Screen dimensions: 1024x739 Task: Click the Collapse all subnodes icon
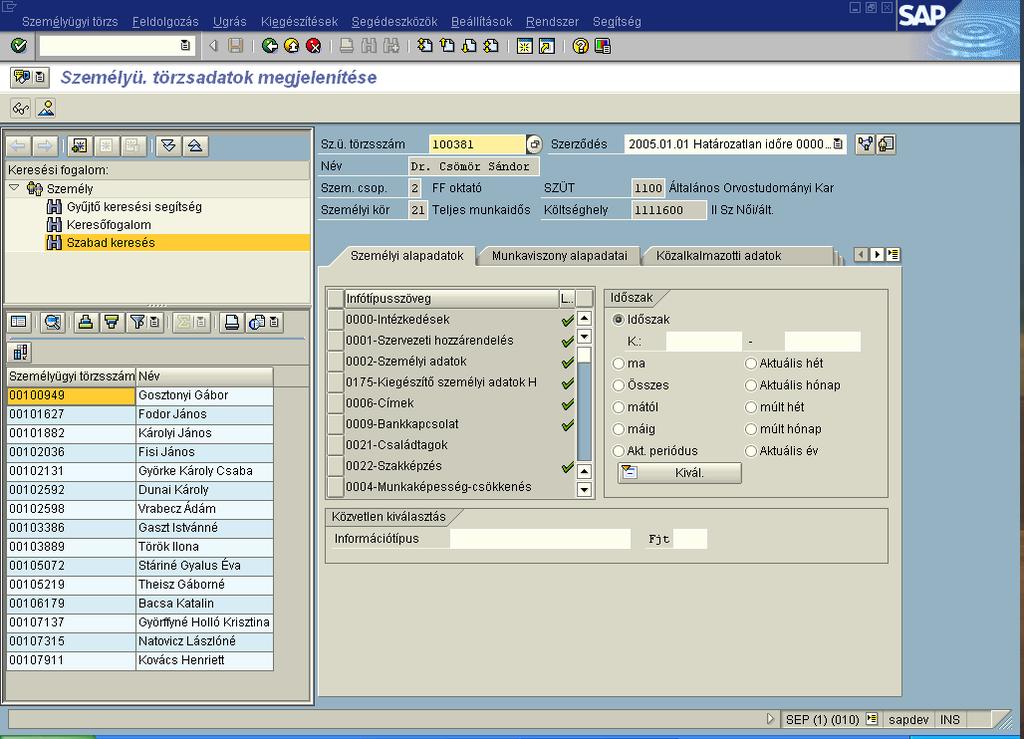(x=195, y=146)
